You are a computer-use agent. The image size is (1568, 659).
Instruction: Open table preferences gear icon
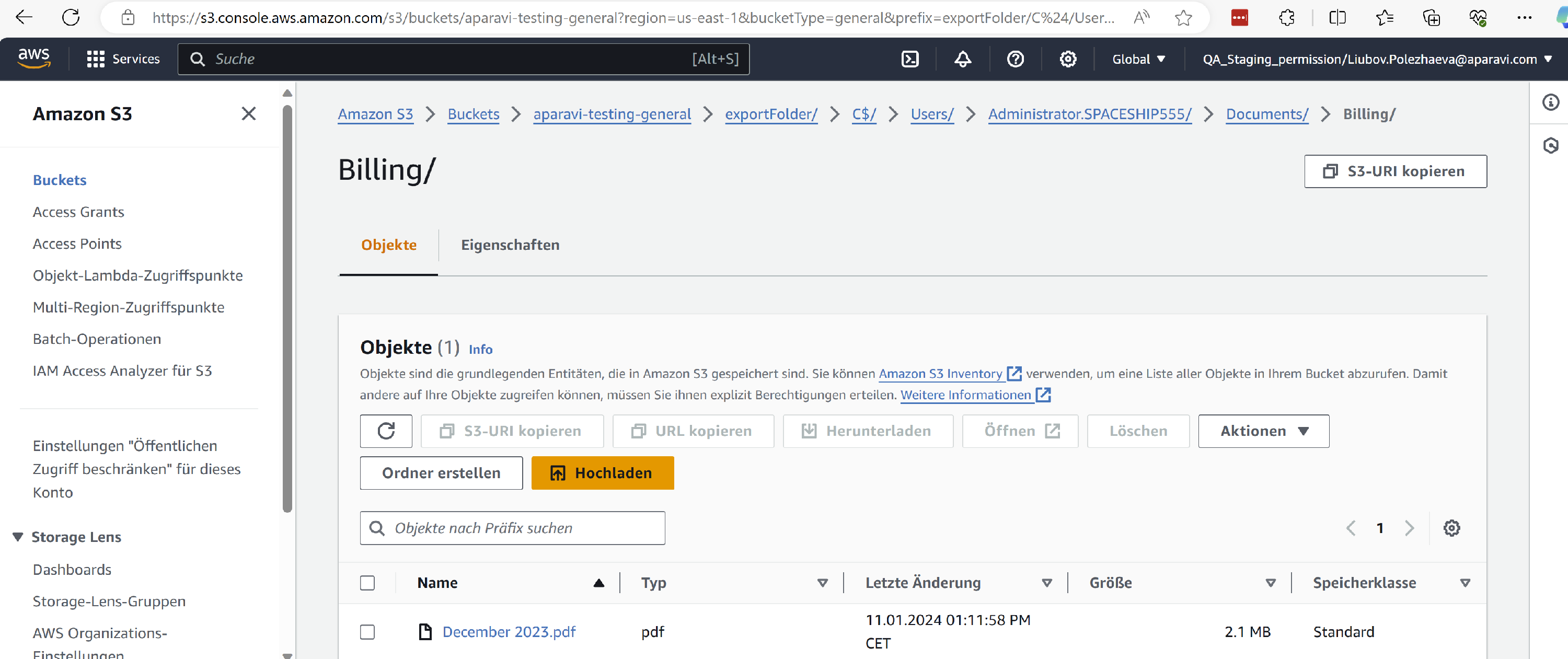point(1451,527)
